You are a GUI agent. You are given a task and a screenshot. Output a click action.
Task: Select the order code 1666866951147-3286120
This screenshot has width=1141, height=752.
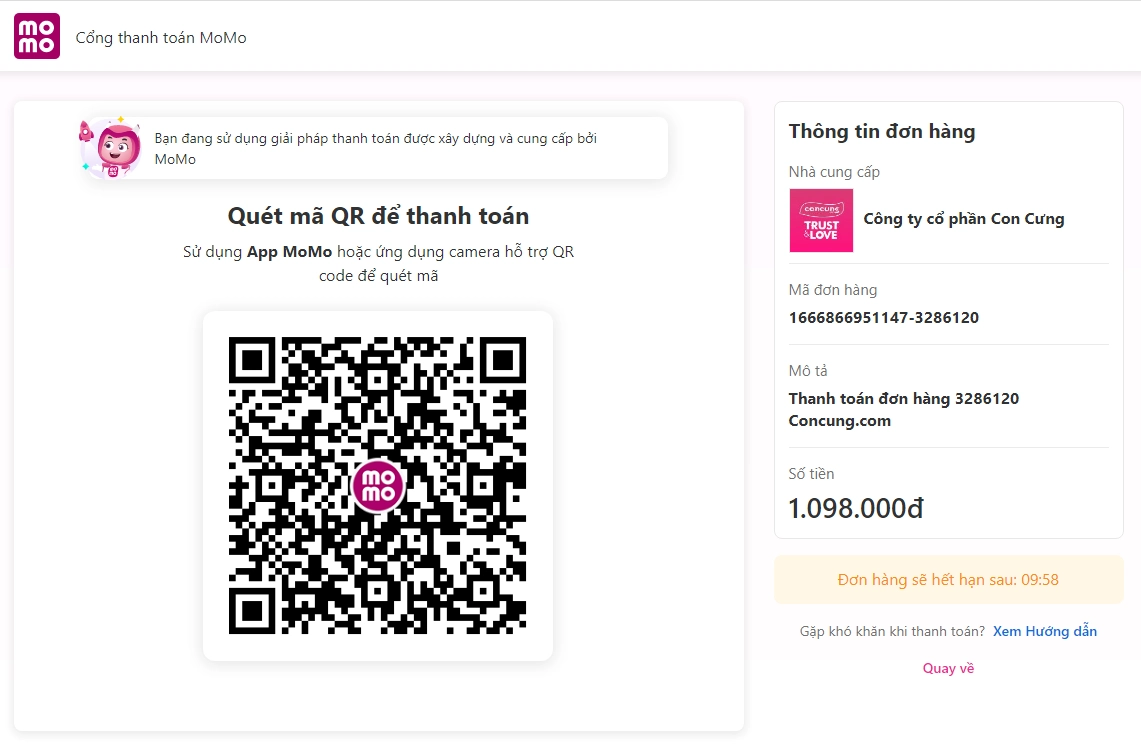(883, 318)
